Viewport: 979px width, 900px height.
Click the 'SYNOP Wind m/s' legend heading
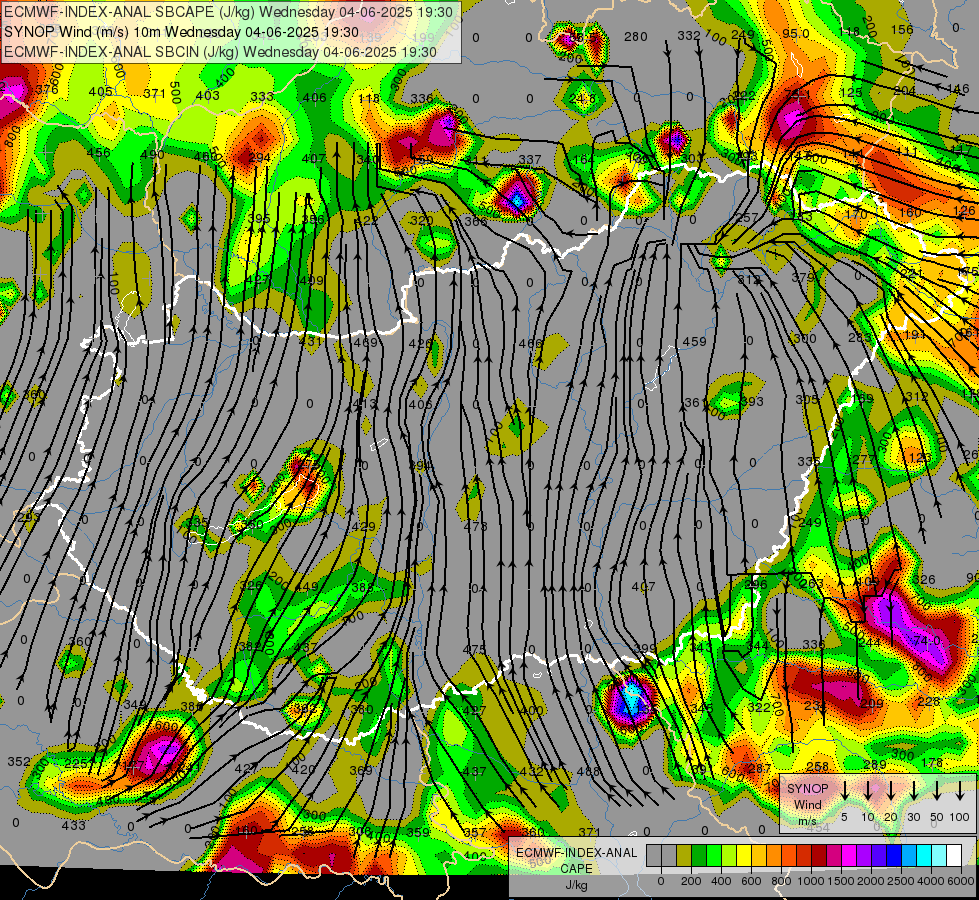click(x=808, y=805)
